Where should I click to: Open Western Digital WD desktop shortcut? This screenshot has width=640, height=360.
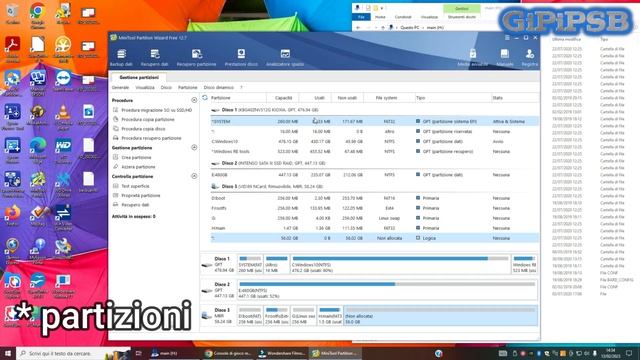(63, 149)
